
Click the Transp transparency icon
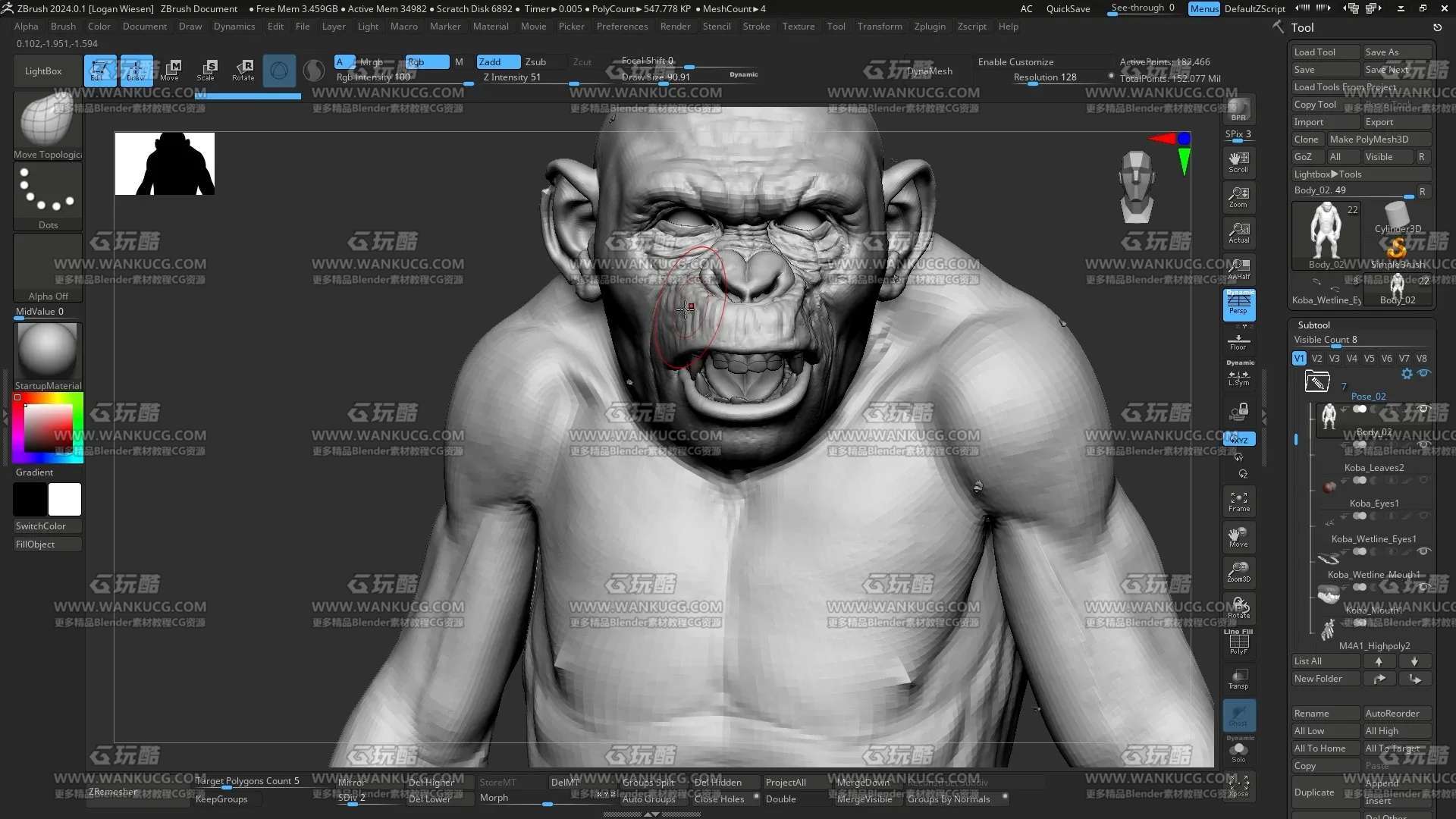(x=1238, y=679)
